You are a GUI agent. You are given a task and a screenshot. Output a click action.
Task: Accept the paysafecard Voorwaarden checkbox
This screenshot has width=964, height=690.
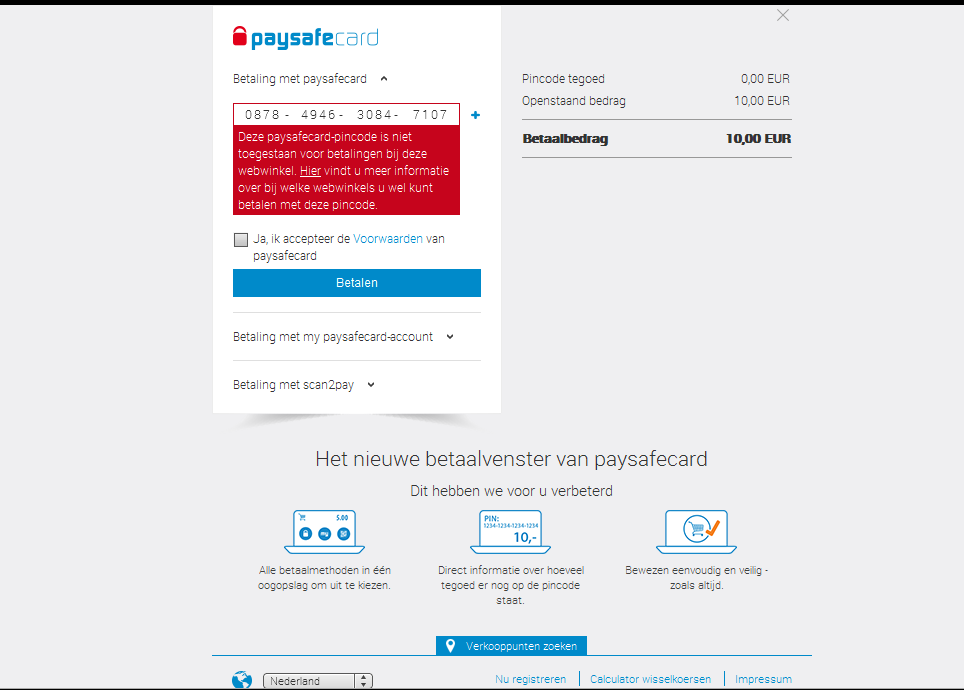pyautogui.click(x=241, y=240)
